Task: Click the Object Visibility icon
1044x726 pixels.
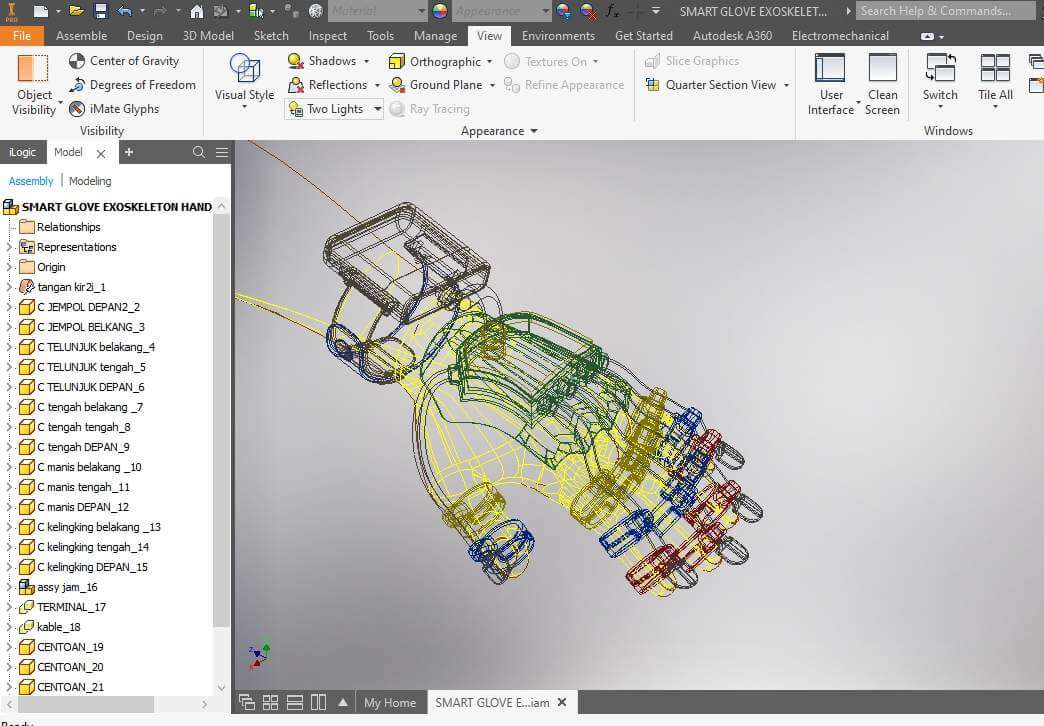Action: 33,70
